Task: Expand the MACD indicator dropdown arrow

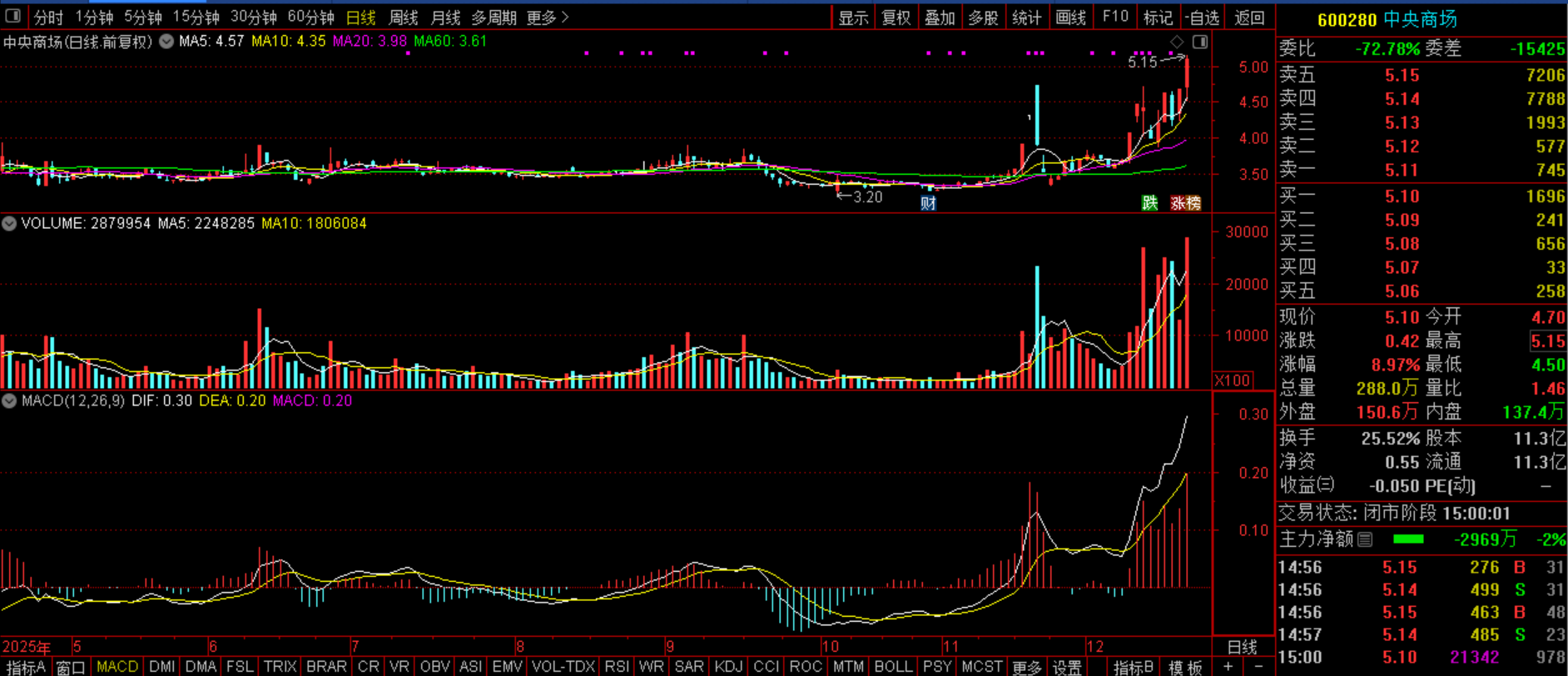Action: coord(9,400)
